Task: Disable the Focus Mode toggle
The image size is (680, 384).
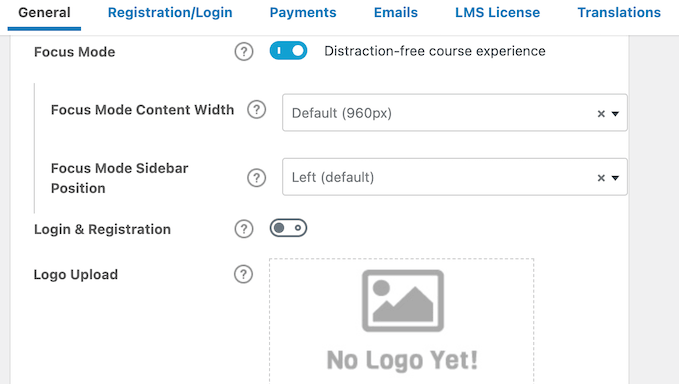Action: coord(288,51)
